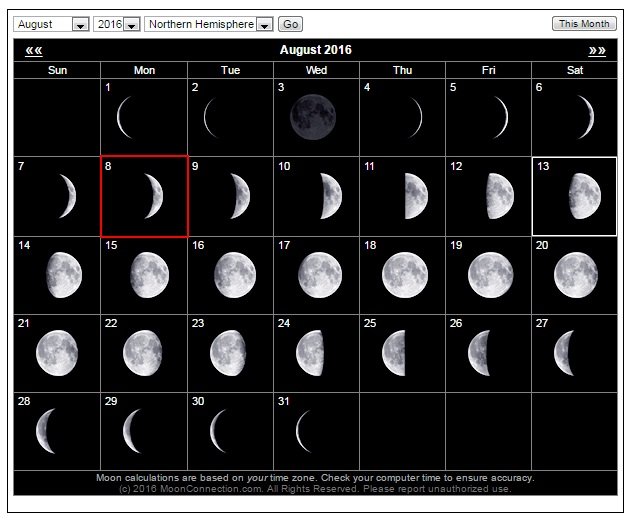This screenshot has width=635, height=521.
Task: Select the last quarter moon on August 25
Action: coord(394,353)
